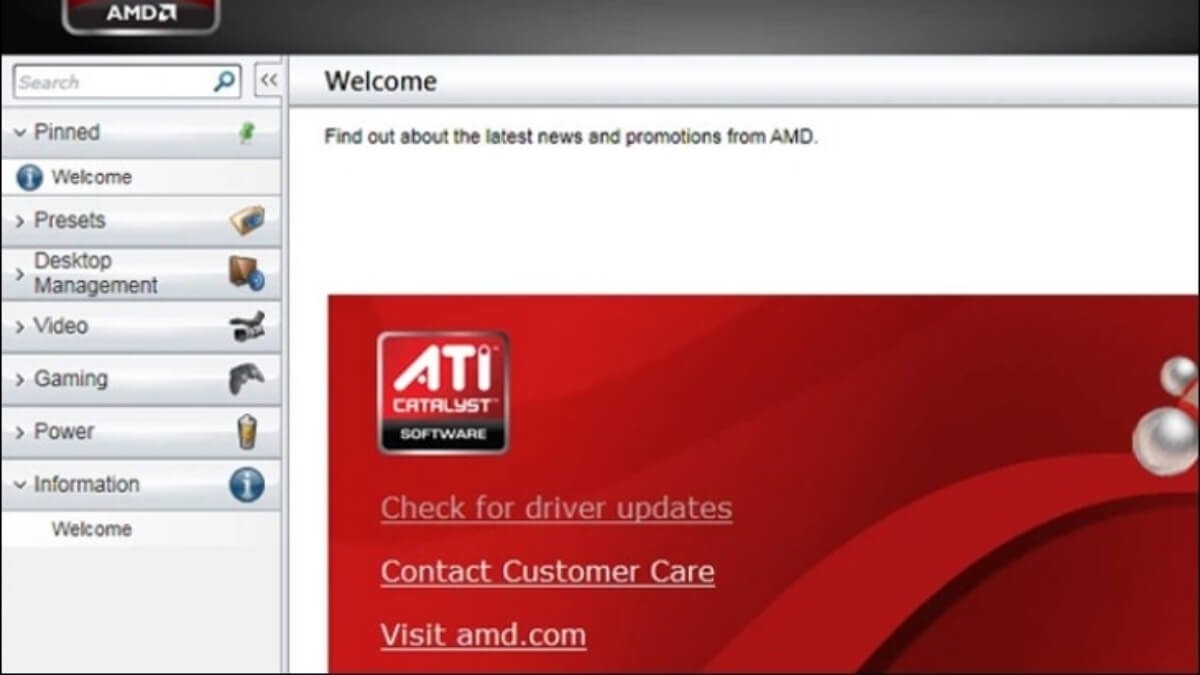
Task: Click the Welcome page heading
Action: point(381,82)
